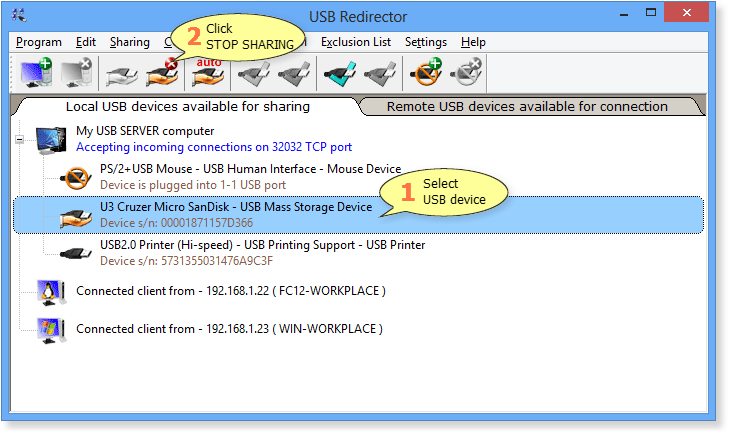
Task: Click the grey Share USB device hand icon
Action: 122,75
